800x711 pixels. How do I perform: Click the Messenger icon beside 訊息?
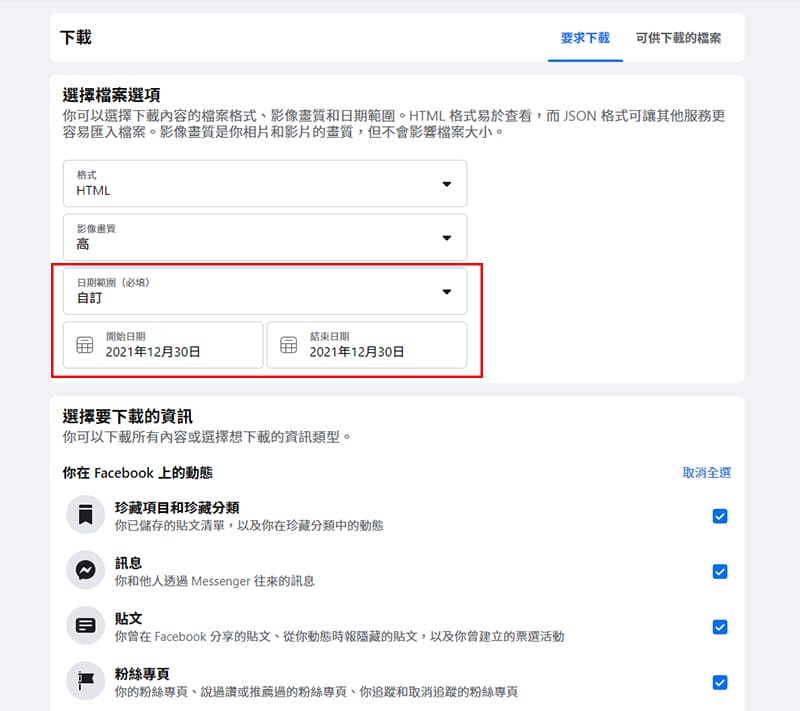[x=86, y=570]
